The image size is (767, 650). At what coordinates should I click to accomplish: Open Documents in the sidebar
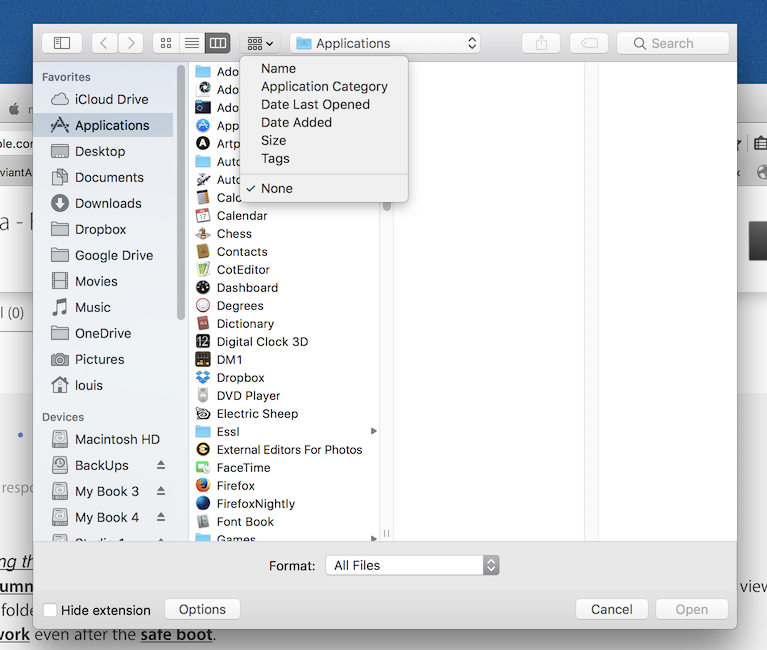[103, 177]
